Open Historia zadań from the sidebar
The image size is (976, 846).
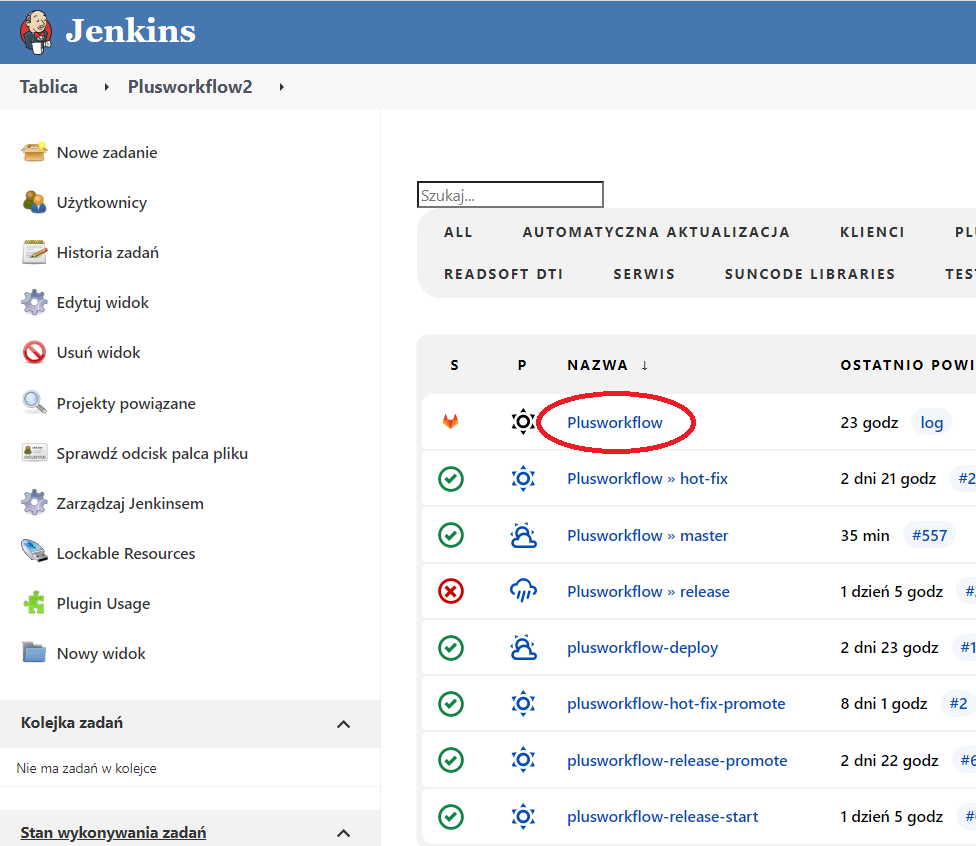click(x=108, y=253)
